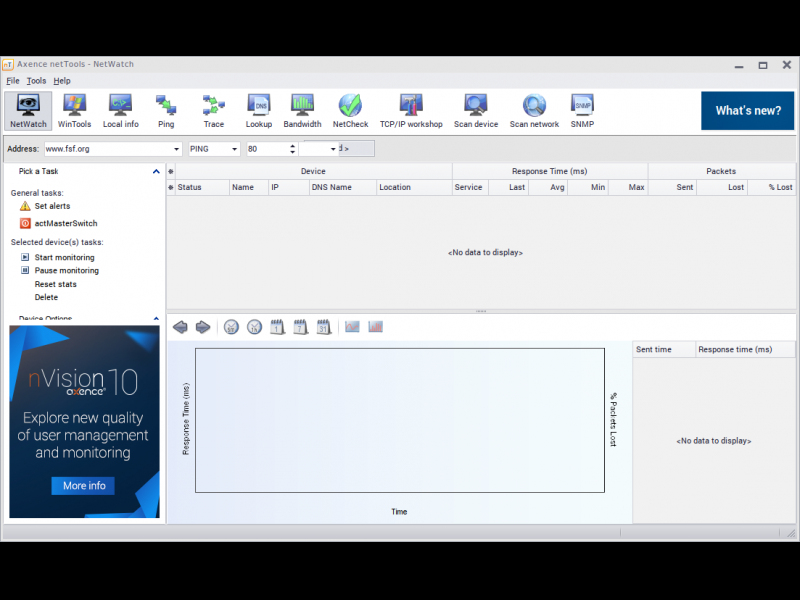The height and width of the screenshot is (600, 800).
Task: Click Start monitoring task link
Action: click(x=64, y=257)
